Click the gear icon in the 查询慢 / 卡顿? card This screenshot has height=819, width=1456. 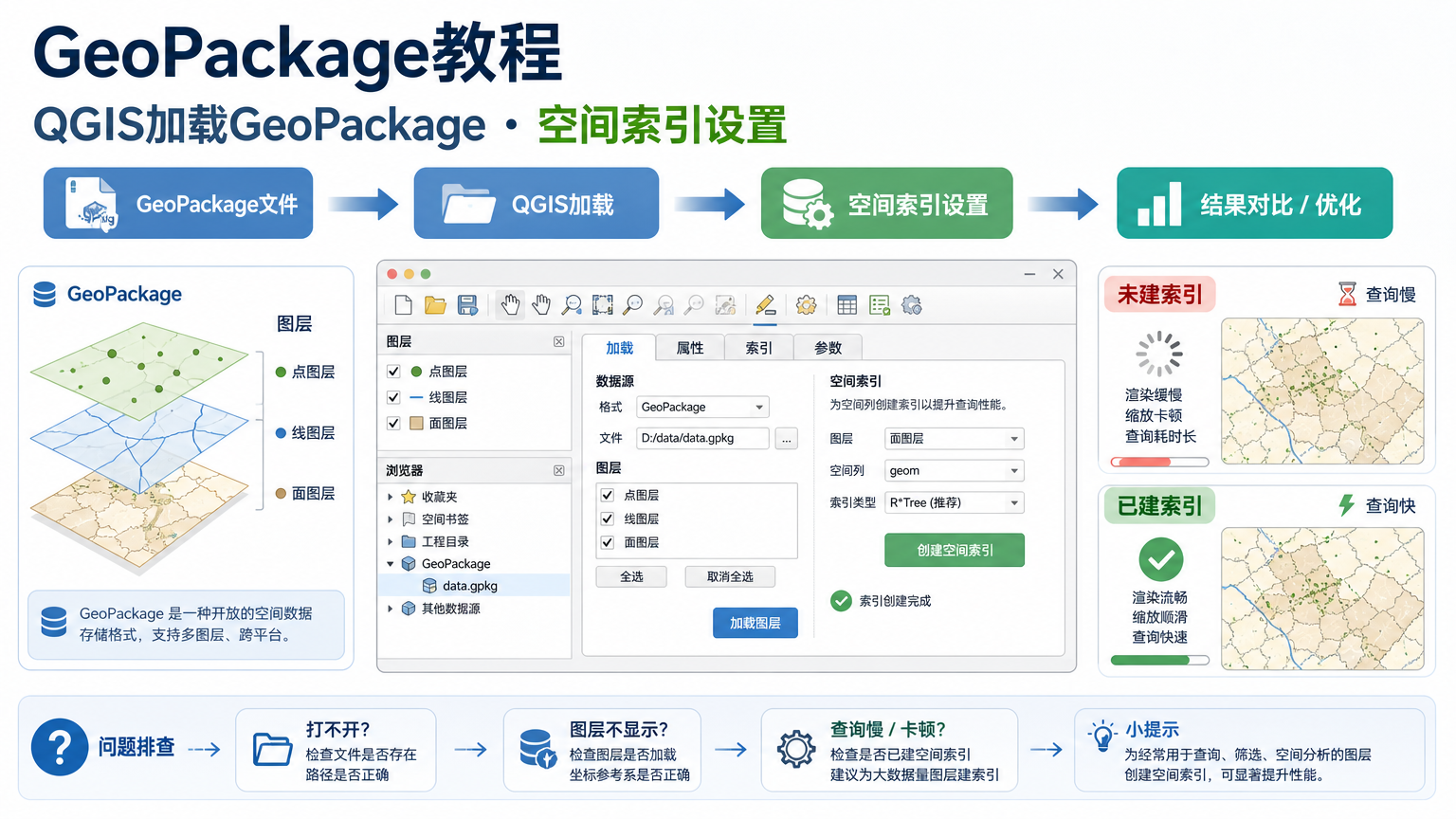(x=796, y=749)
